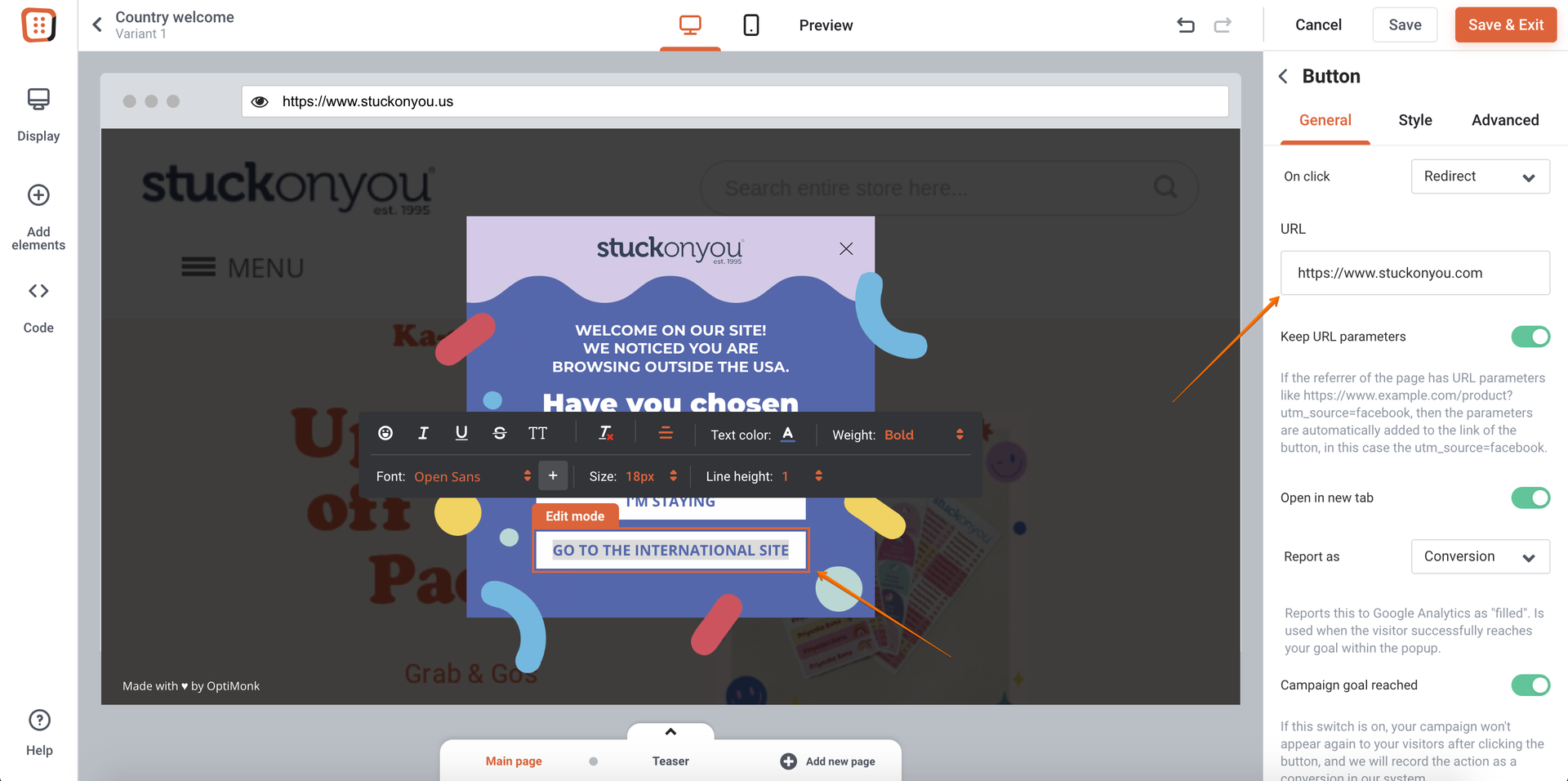This screenshot has height=781, width=1568.
Task: Toggle Campaign goal reached switch
Action: tap(1530, 685)
